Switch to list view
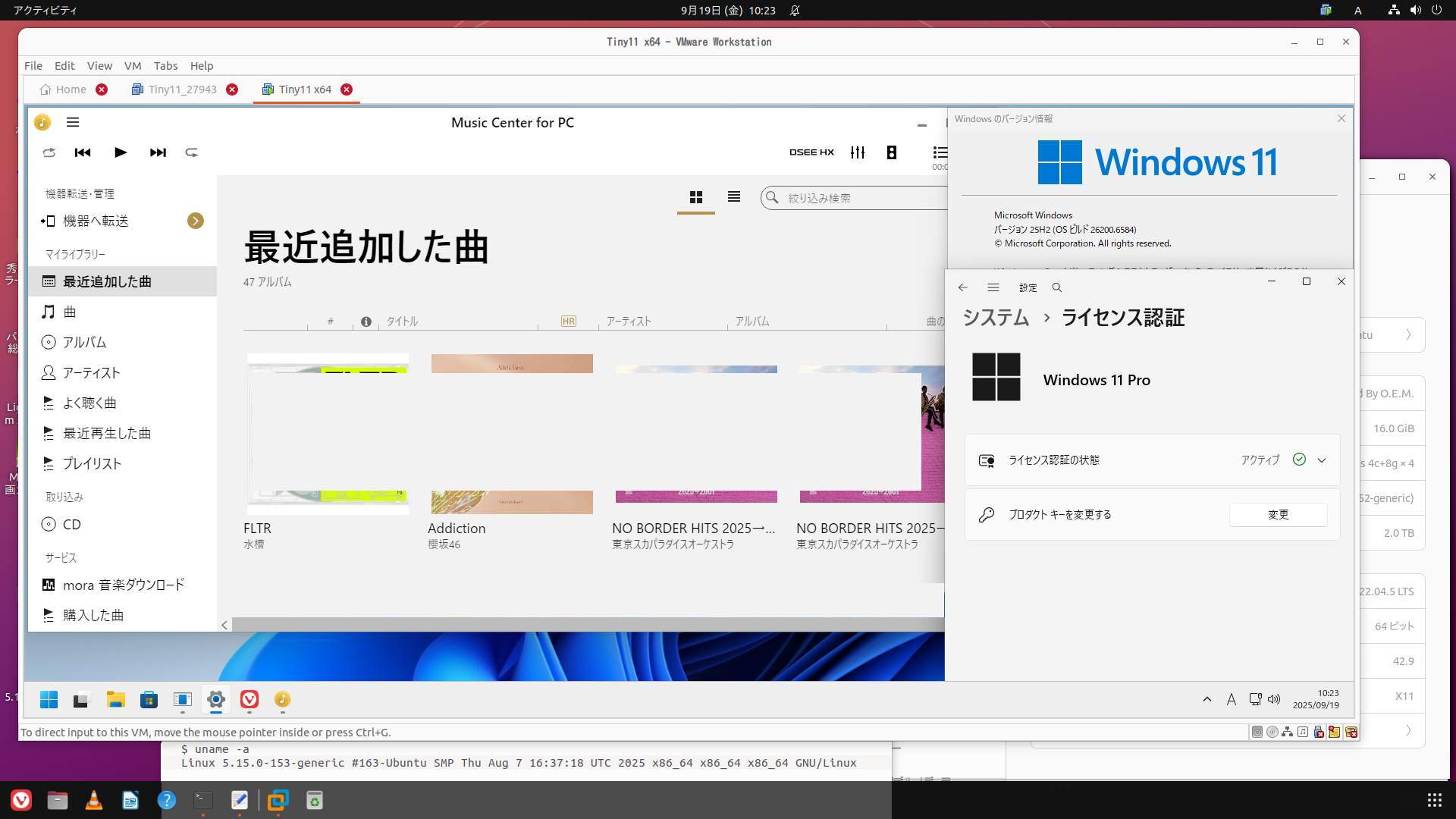The image size is (1456, 819). [x=733, y=197]
